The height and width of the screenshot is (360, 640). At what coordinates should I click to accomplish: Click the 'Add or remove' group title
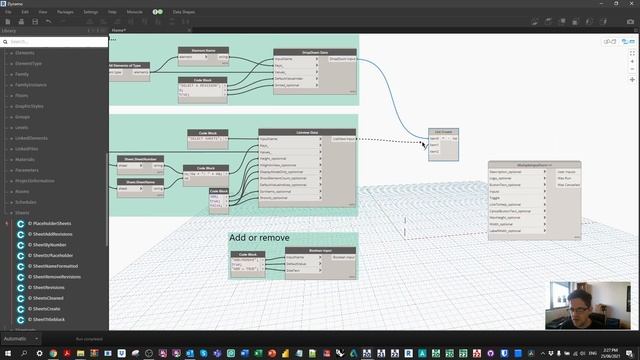click(259, 238)
